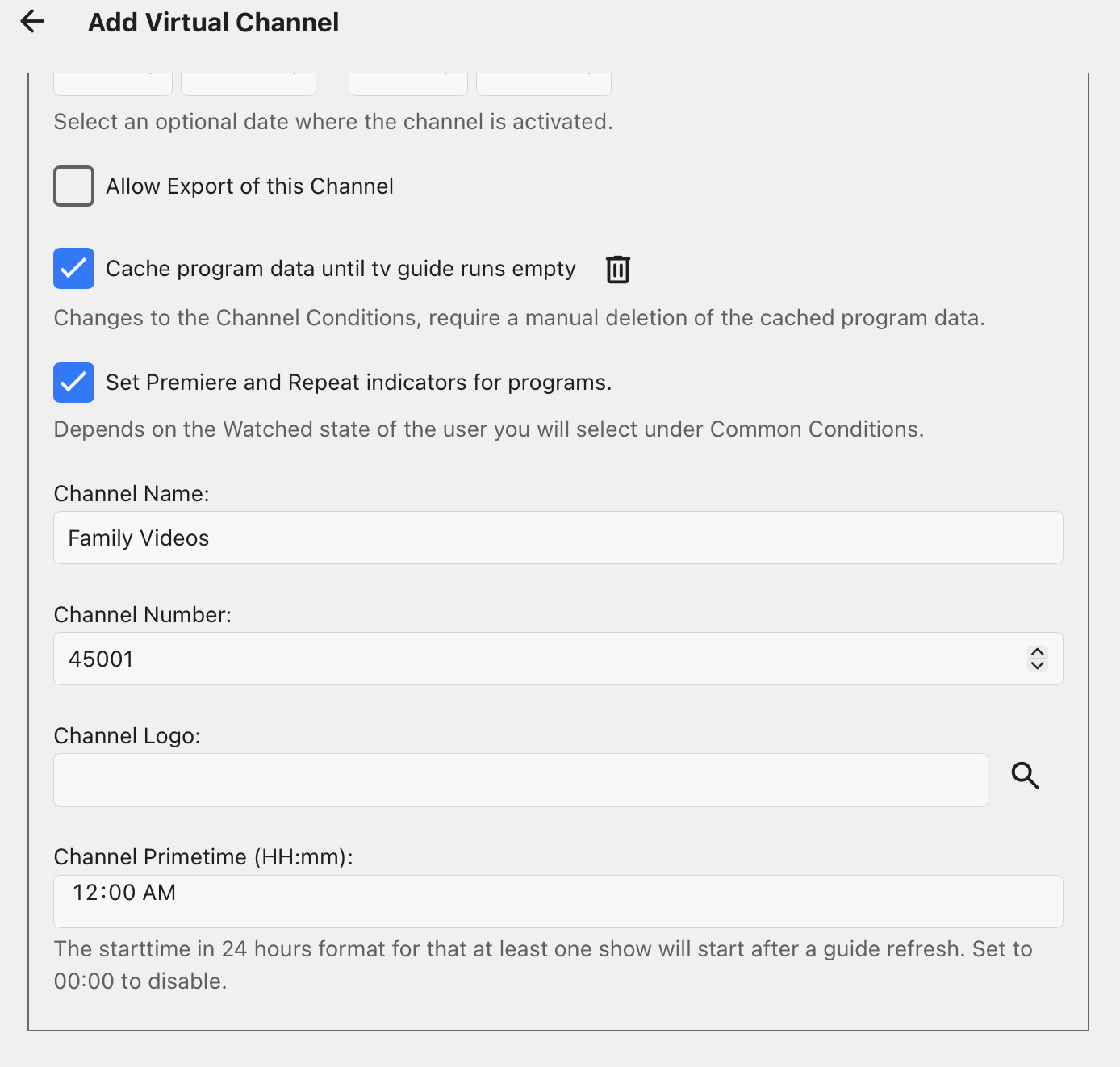Open the third partially visible date dropdown
The image size is (1120, 1067).
click(x=408, y=84)
